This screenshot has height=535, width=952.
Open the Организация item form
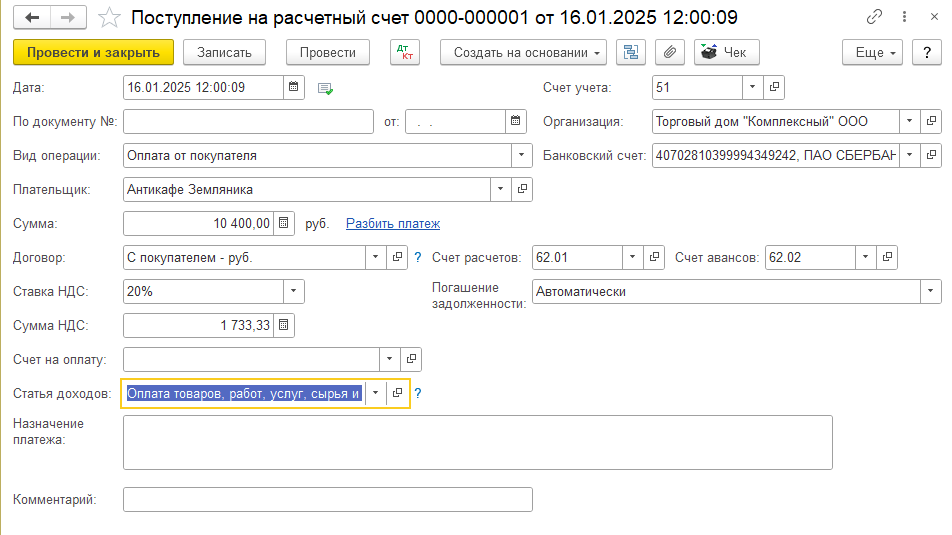click(x=931, y=121)
